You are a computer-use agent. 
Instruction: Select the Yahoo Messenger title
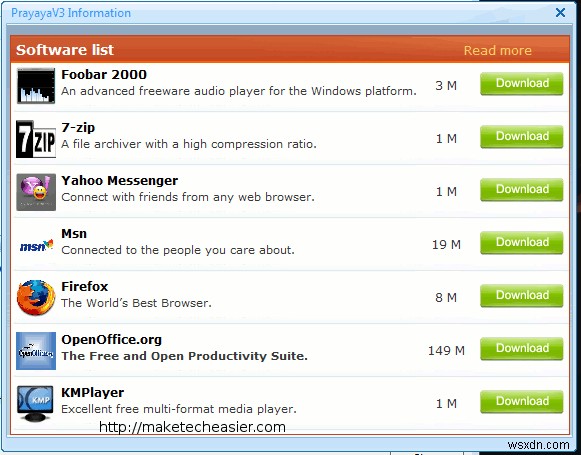[120, 180]
